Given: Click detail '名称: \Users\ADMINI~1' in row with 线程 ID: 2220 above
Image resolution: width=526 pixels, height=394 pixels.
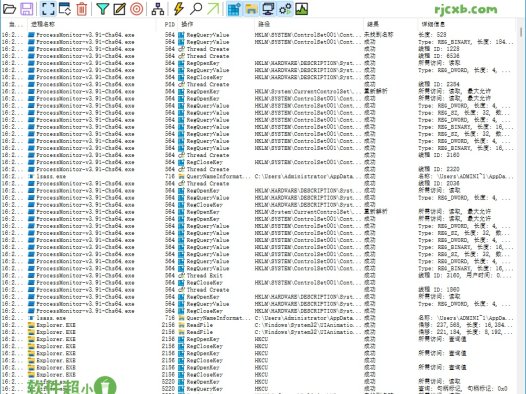Looking at the screenshot, I should pyautogui.click(x=466, y=176).
